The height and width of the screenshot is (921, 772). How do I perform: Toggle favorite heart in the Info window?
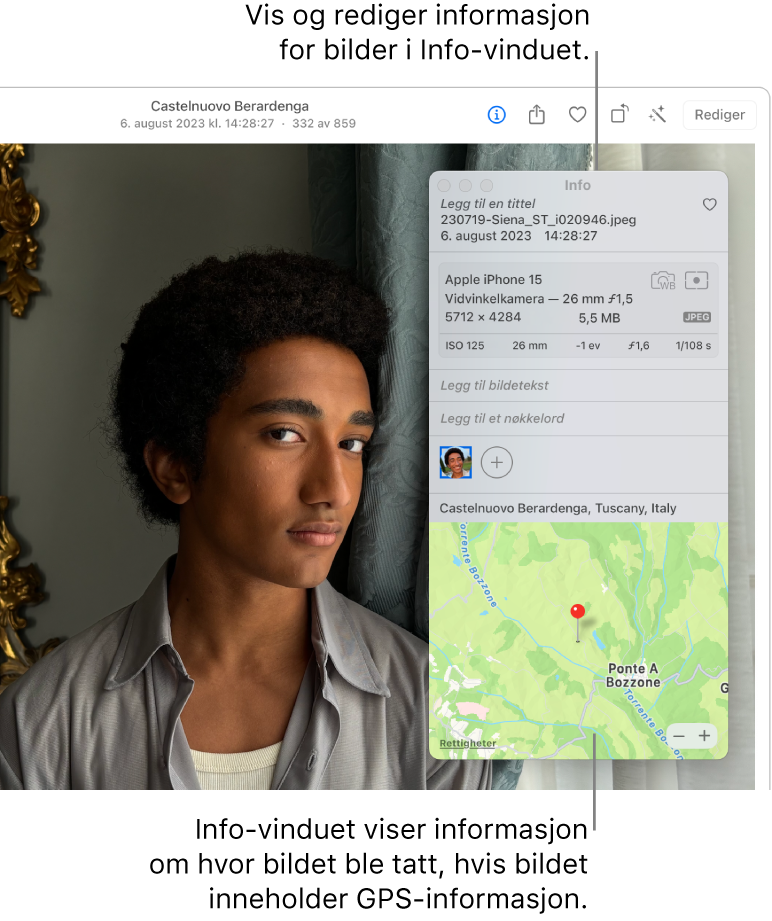point(710,204)
